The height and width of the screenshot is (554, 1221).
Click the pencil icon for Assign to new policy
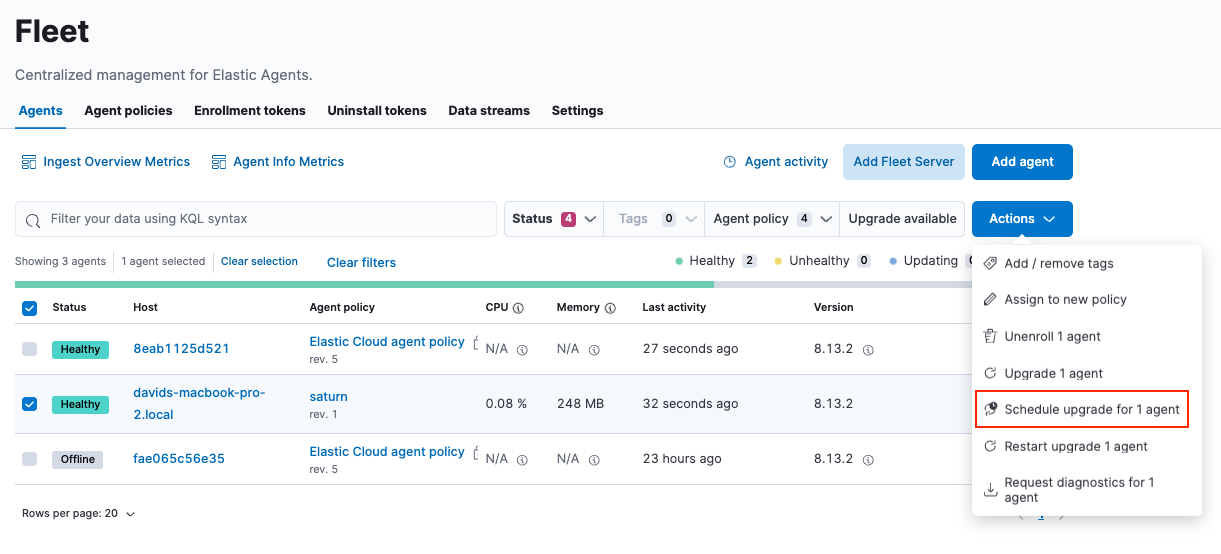click(990, 300)
